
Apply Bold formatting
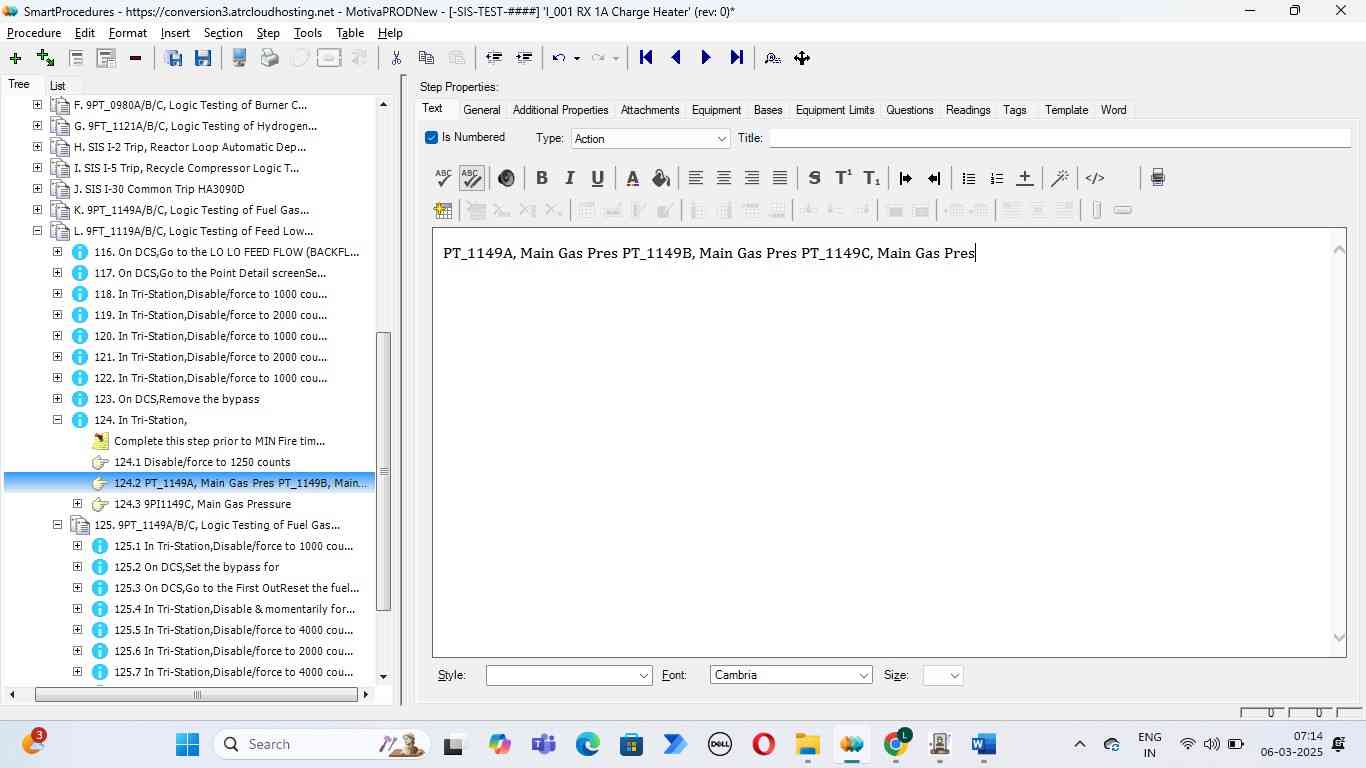541,178
